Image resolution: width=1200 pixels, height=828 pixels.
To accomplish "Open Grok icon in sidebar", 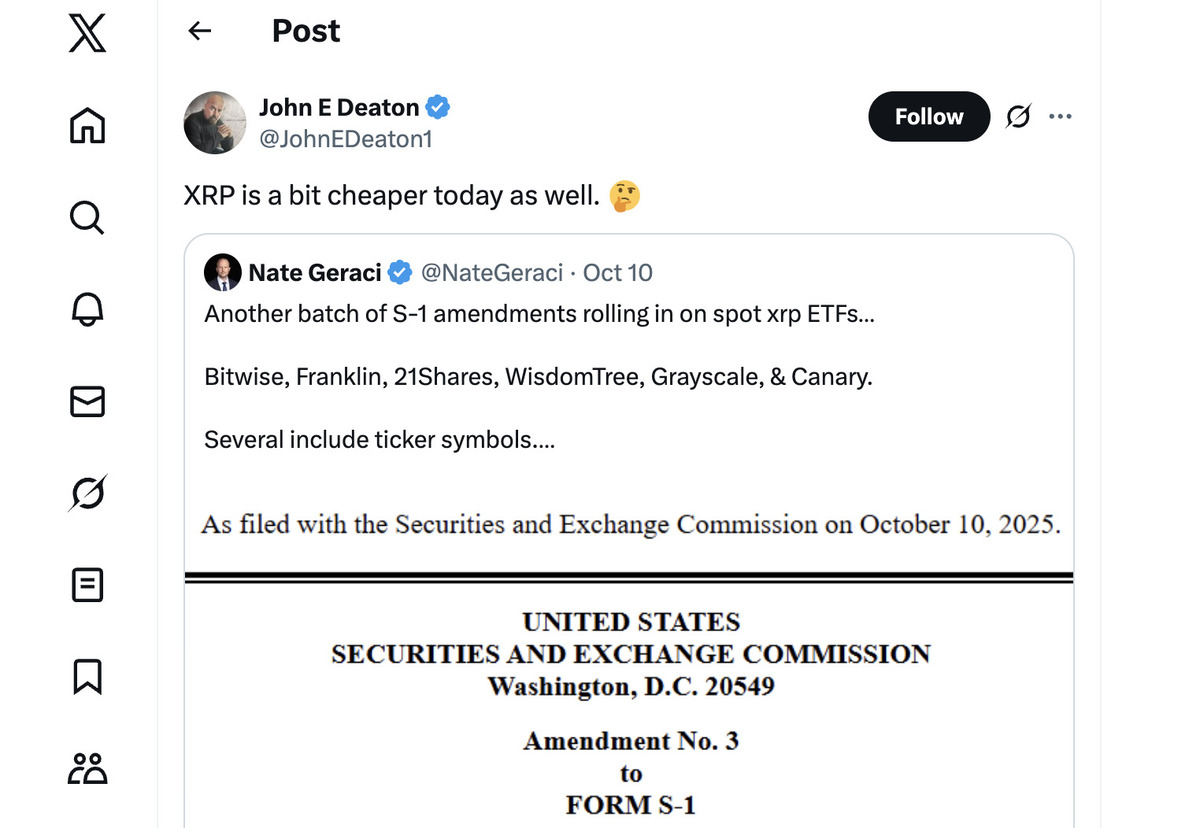I will pos(87,493).
